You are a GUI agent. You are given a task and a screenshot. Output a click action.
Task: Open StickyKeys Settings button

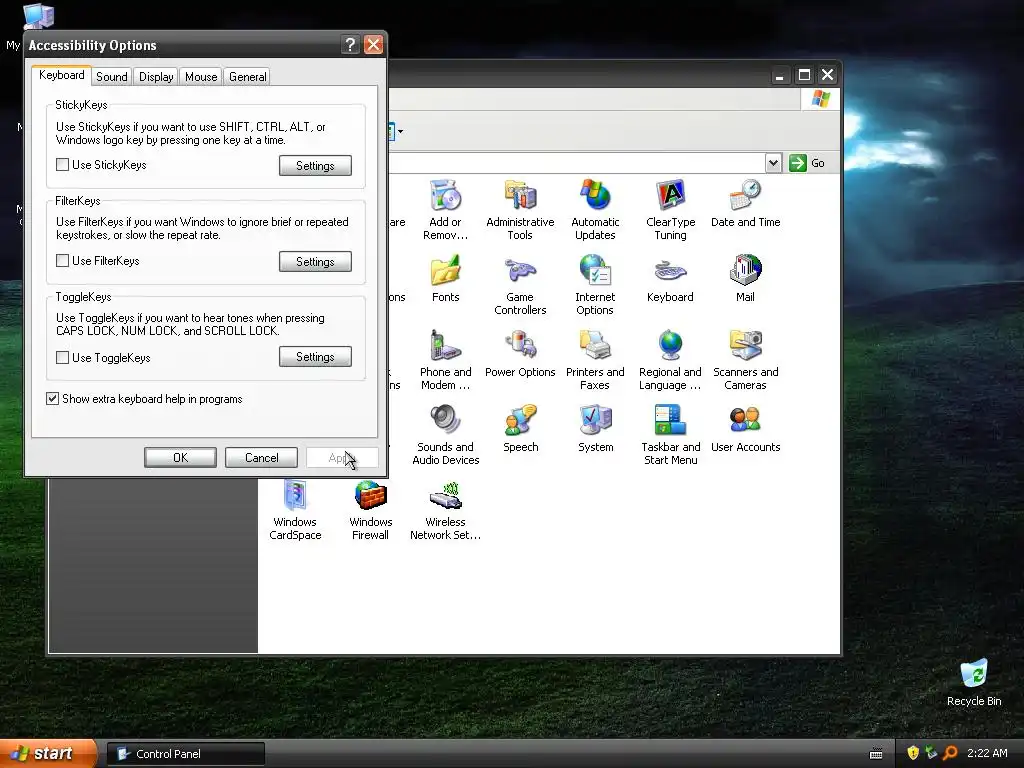click(315, 165)
